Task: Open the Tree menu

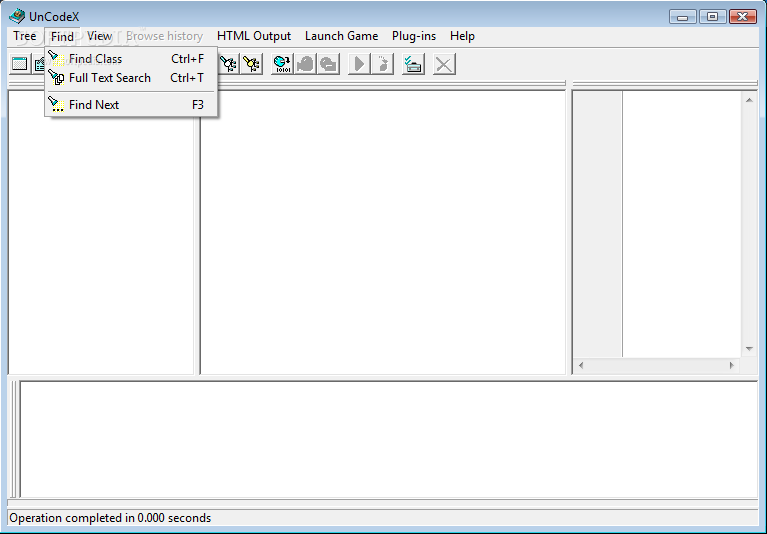Action: click(x=24, y=36)
